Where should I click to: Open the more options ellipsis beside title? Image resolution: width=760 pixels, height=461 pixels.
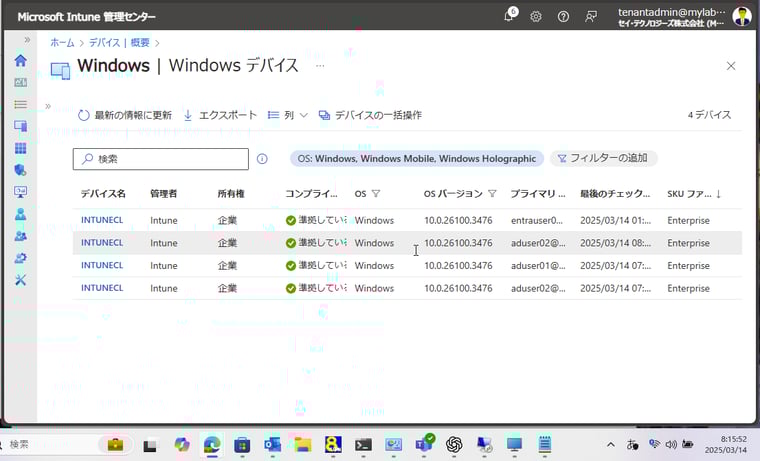pyautogui.click(x=320, y=65)
